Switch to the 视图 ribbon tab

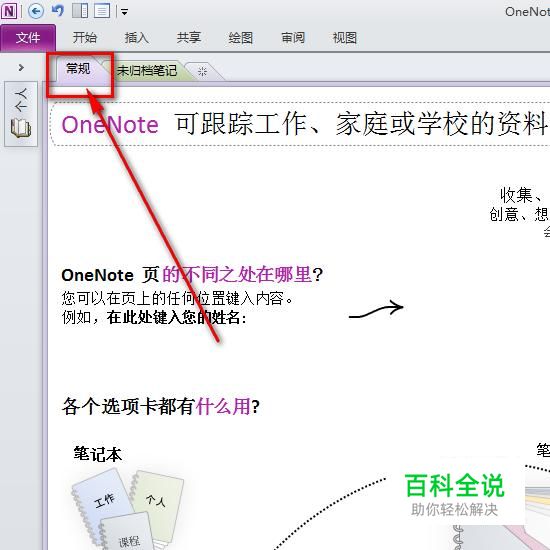pyautogui.click(x=345, y=38)
